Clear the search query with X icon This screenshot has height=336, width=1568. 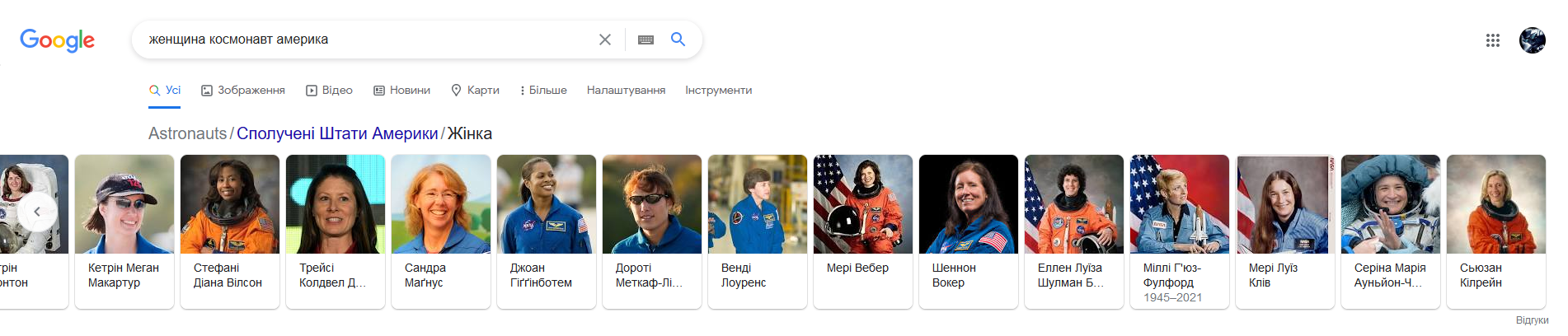point(605,40)
